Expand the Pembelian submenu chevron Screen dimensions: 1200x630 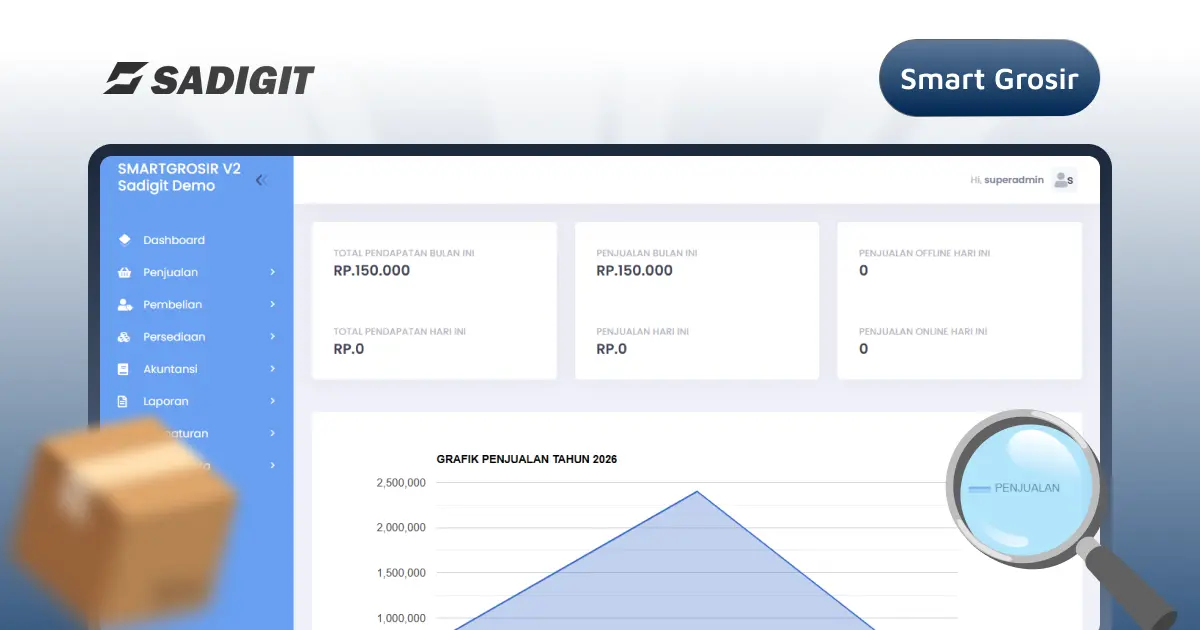tap(272, 304)
